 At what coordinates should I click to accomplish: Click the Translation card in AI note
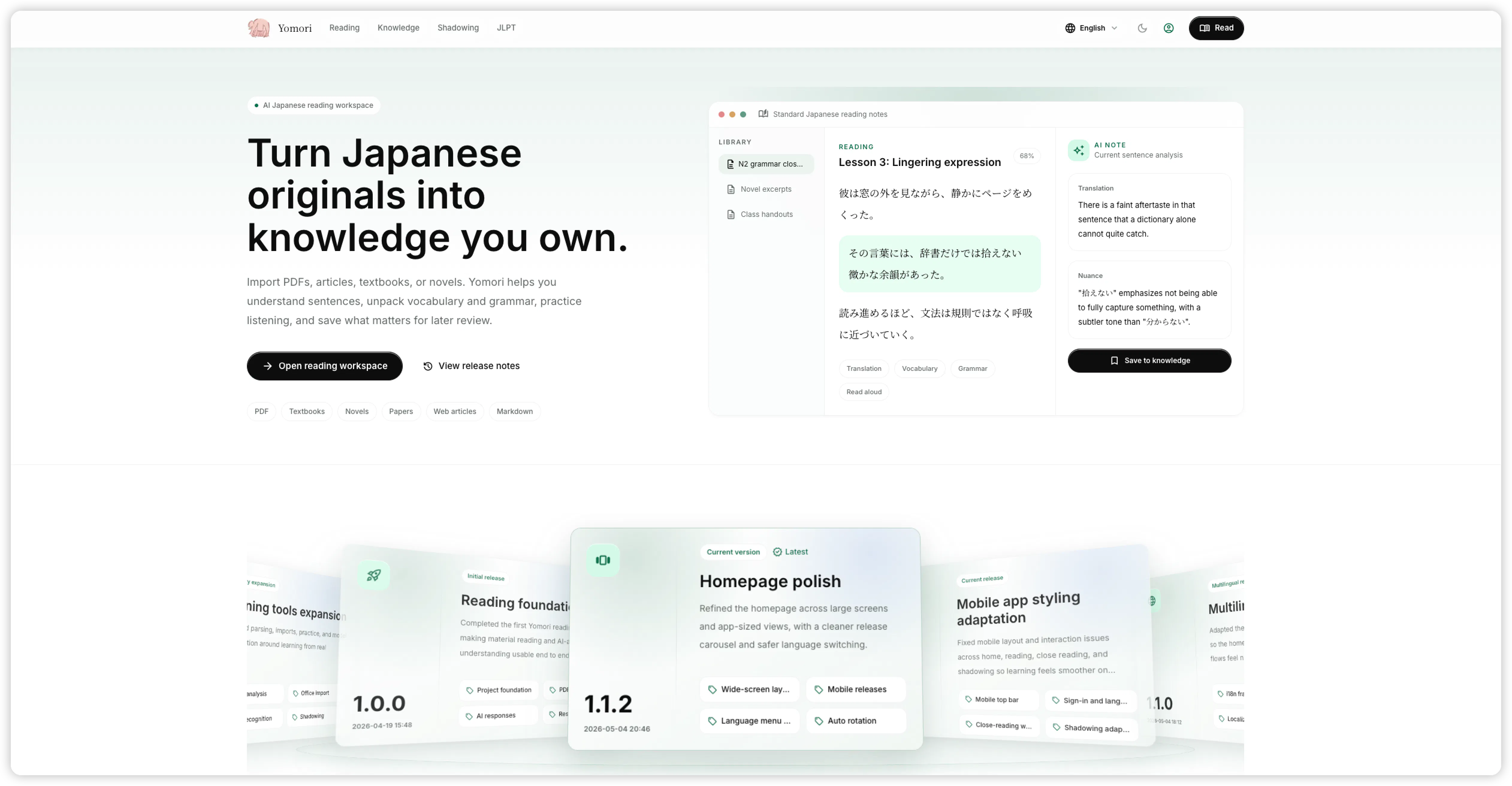pyautogui.click(x=1149, y=212)
